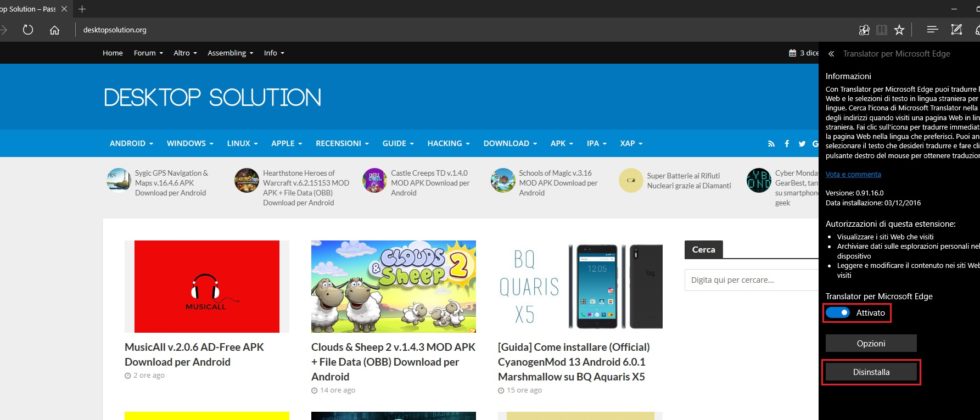Disable the Translator per Microsoft Edge toggle

pyautogui.click(x=838, y=312)
